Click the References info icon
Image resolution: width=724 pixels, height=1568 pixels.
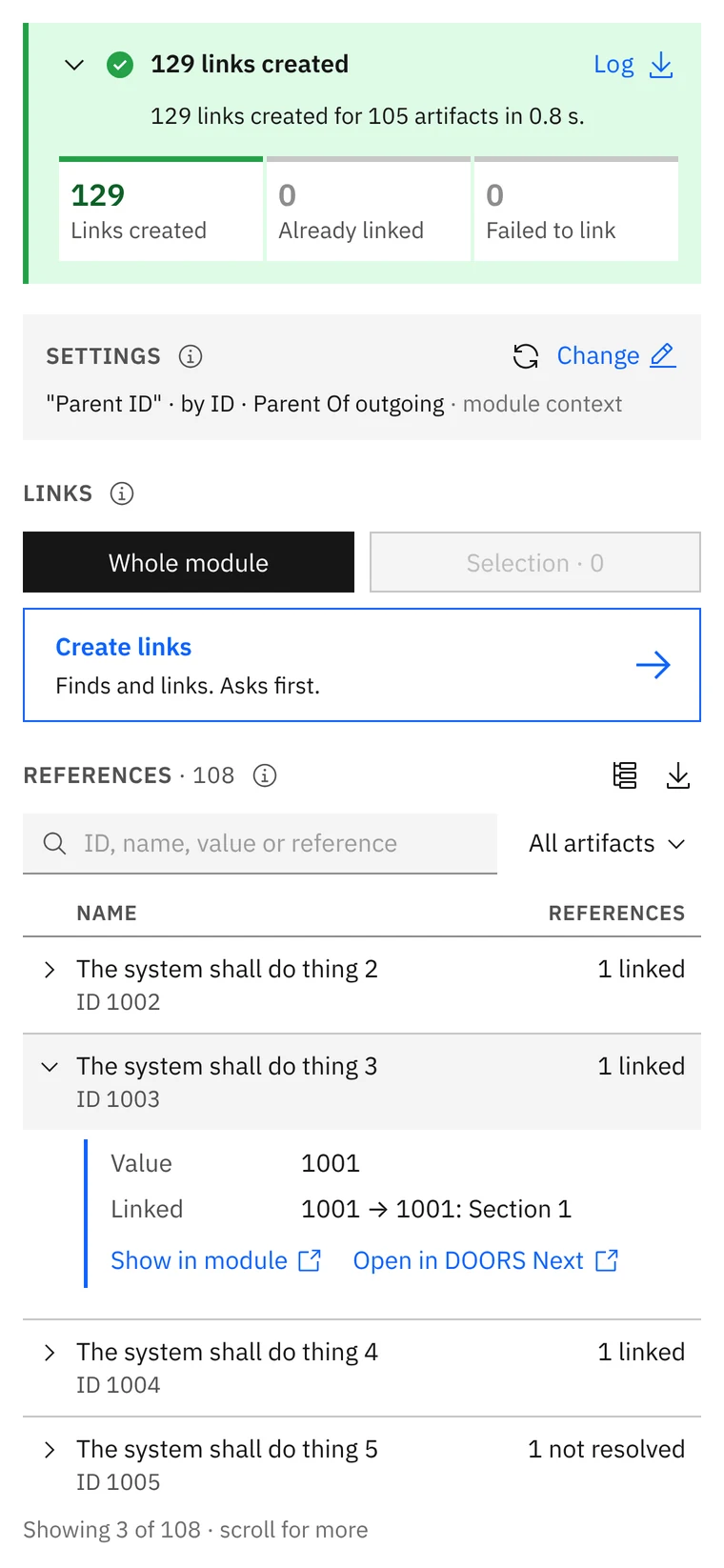click(265, 775)
